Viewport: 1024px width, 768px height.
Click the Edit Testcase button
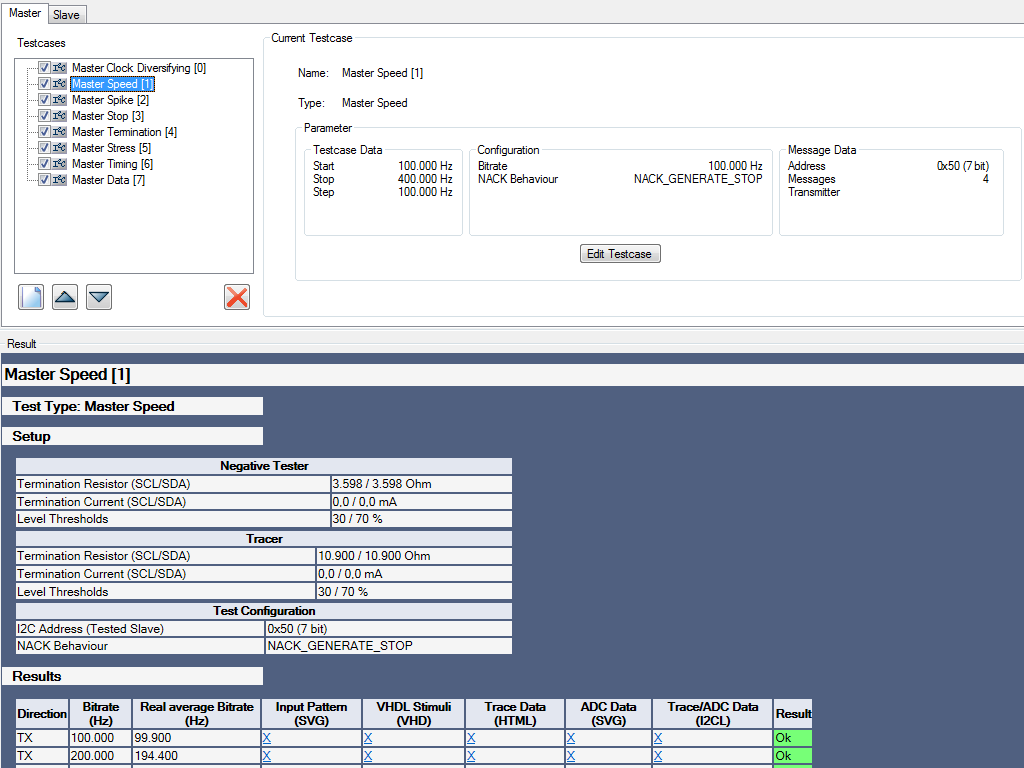coord(619,253)
